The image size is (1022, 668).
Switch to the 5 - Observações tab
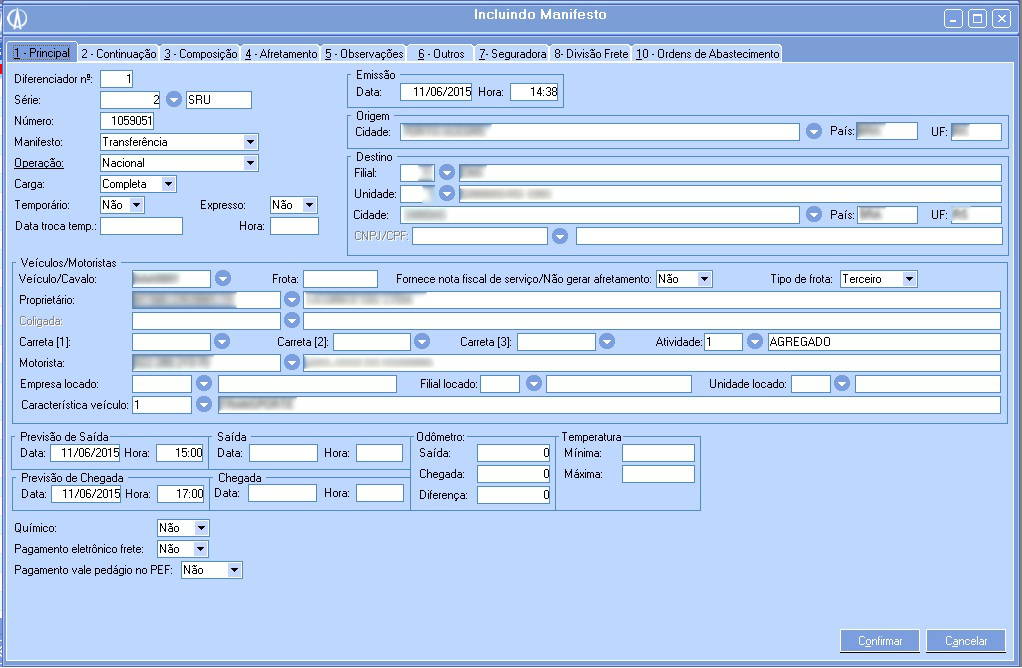point(364,54)
